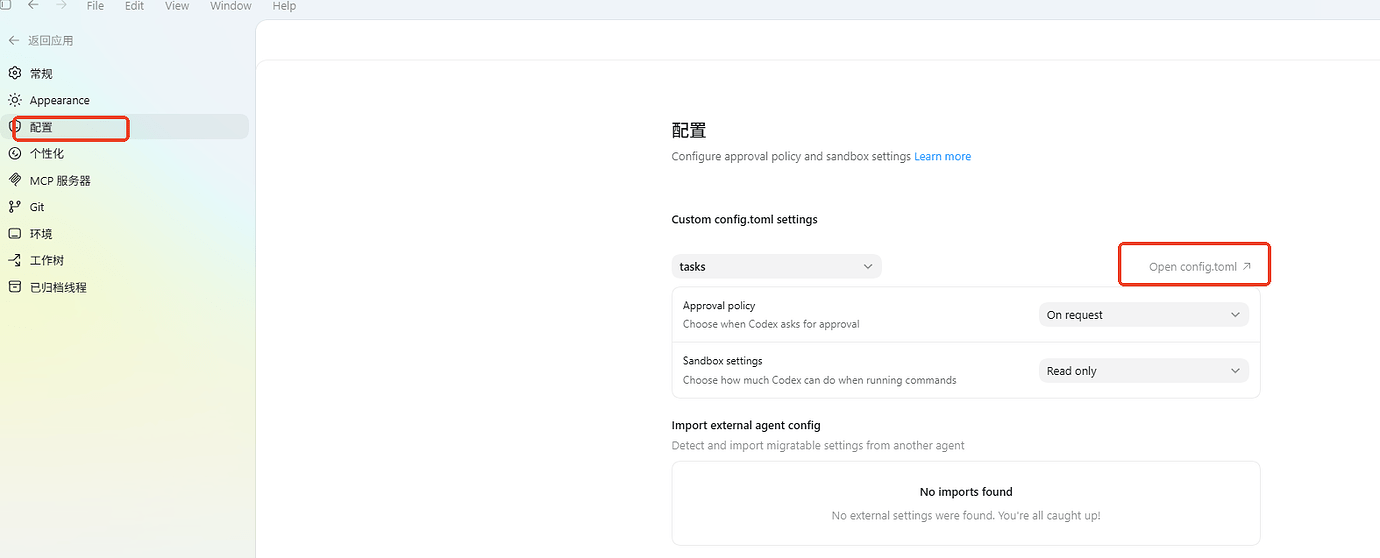Open the Window menu
This screenshot has height=558, width=1380.
[x=231, y=6]
